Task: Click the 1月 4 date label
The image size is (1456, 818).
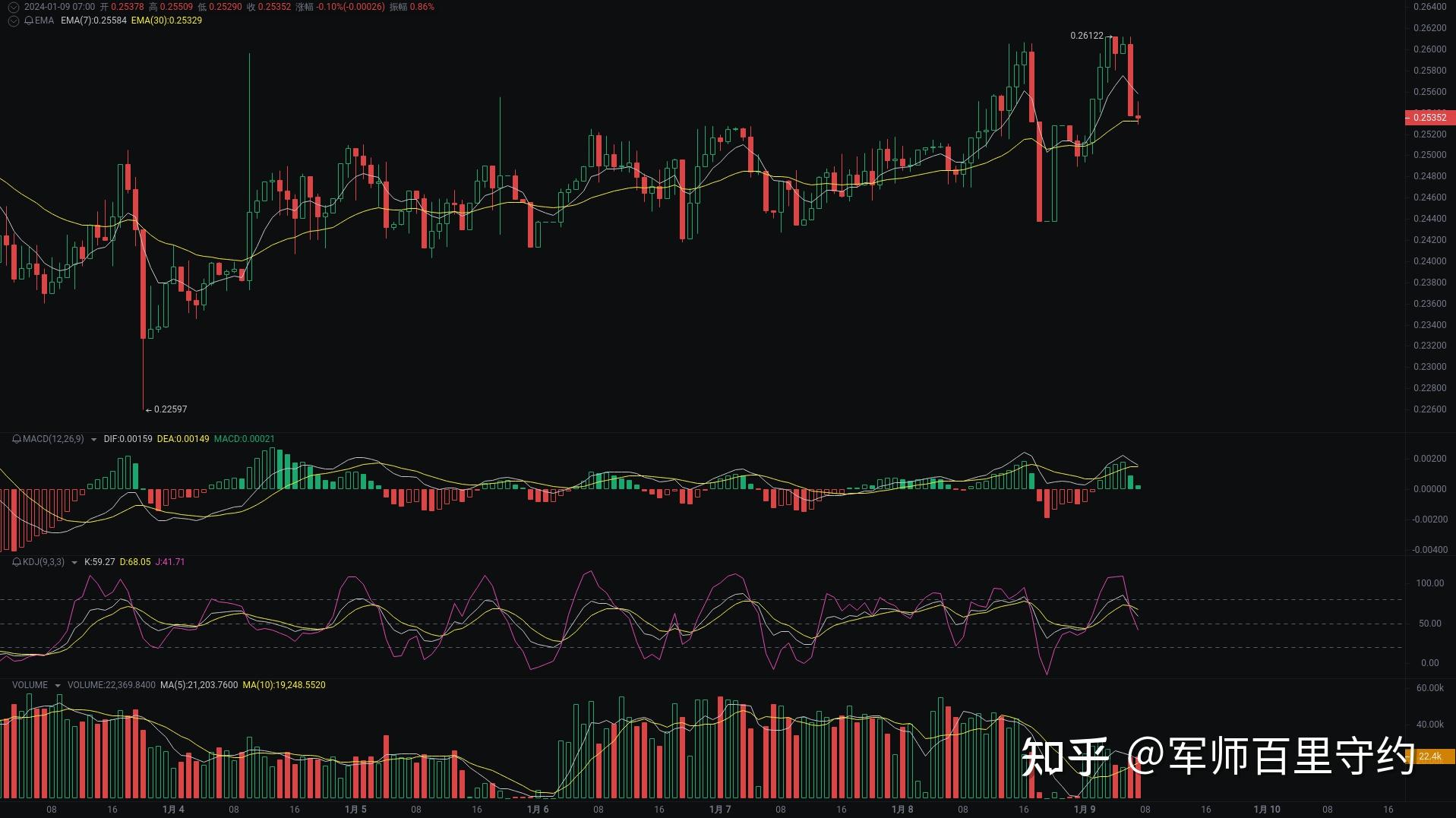Action: click(173, 810)
